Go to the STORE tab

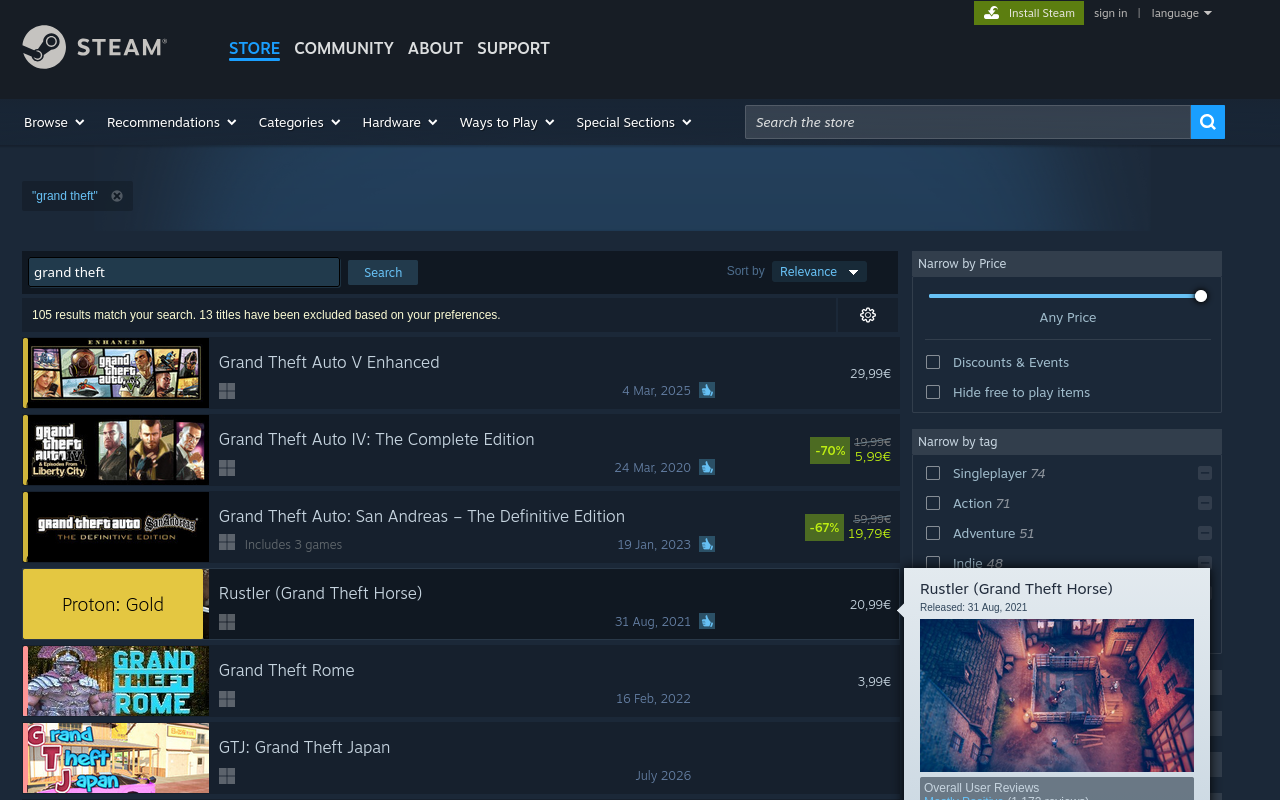[254, 48]
